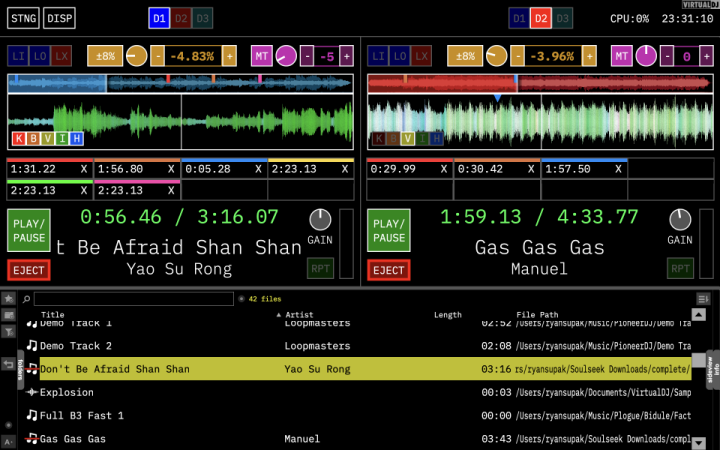Toggle LX loop exit on left deck
The image size is (720, 450).
[61, 56]
